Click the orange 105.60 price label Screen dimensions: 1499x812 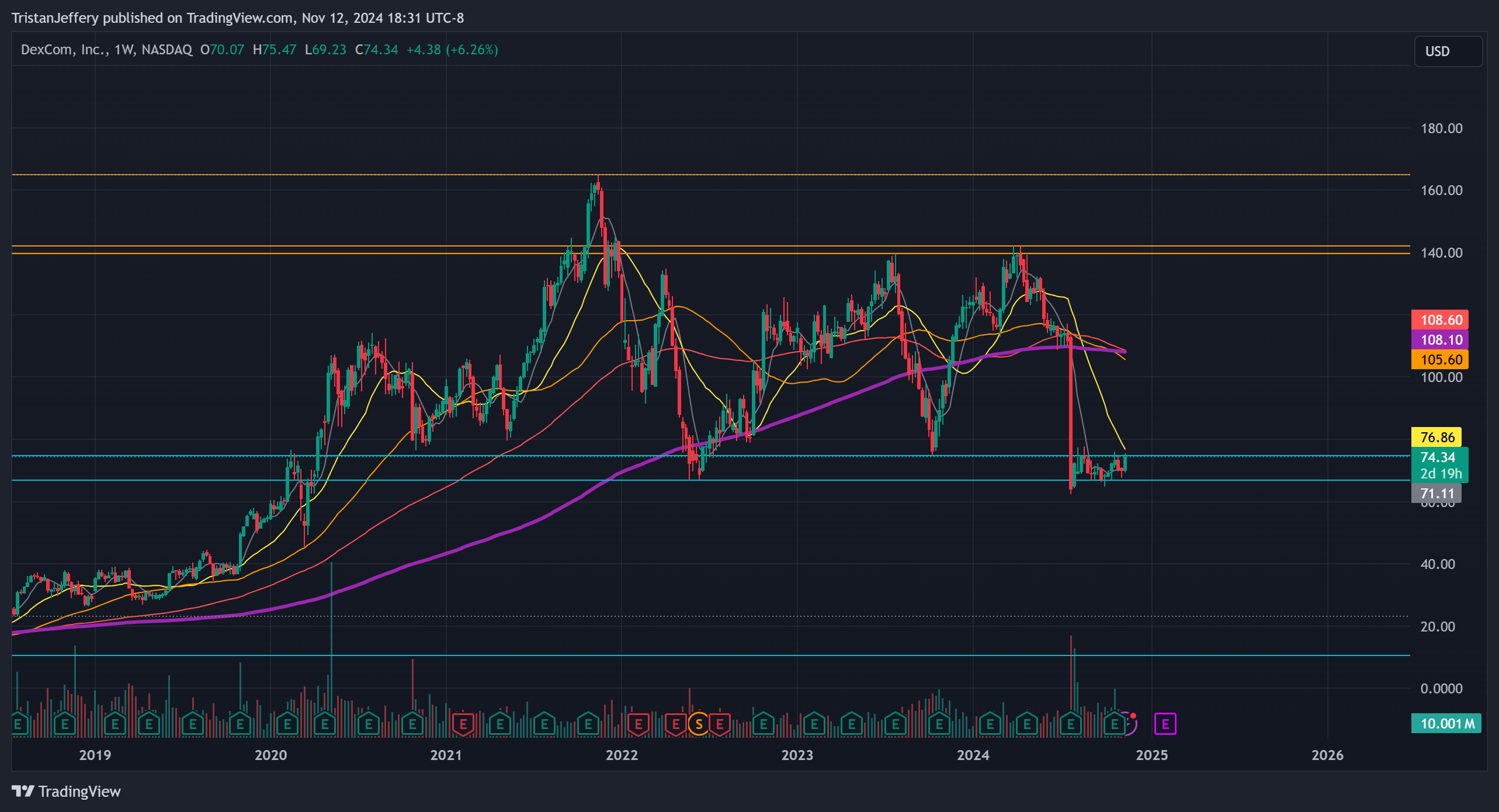coord(1440,360)
